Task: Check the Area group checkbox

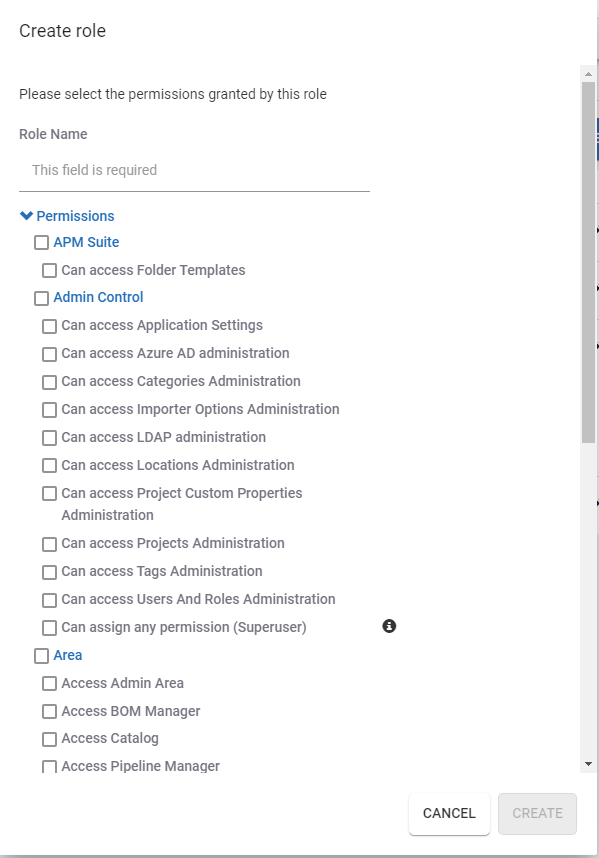Action: (x=41, y=656)
